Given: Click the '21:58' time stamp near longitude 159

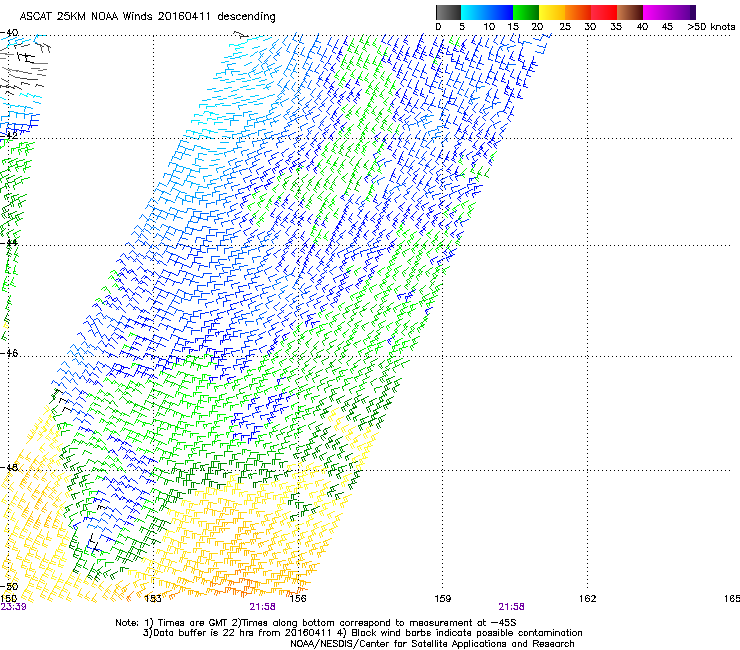Looking at the screenshot, I should pos(512,607).
